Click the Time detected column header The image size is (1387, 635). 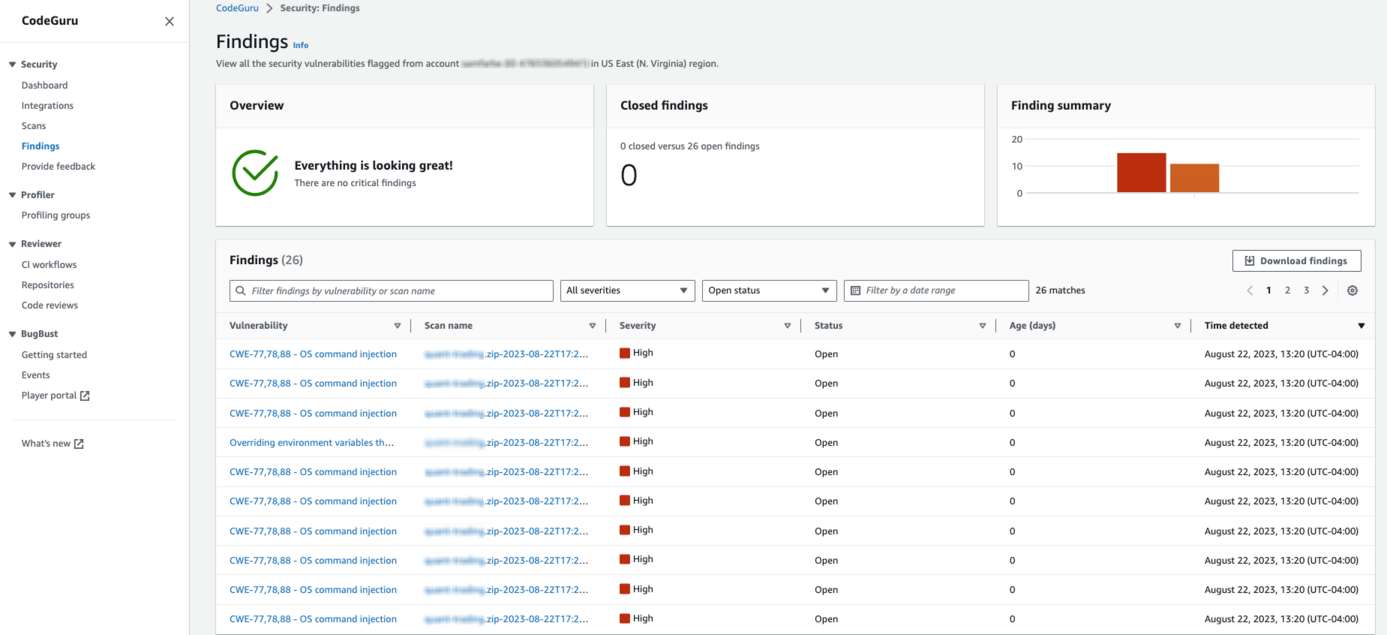[x=1236, y=326]
